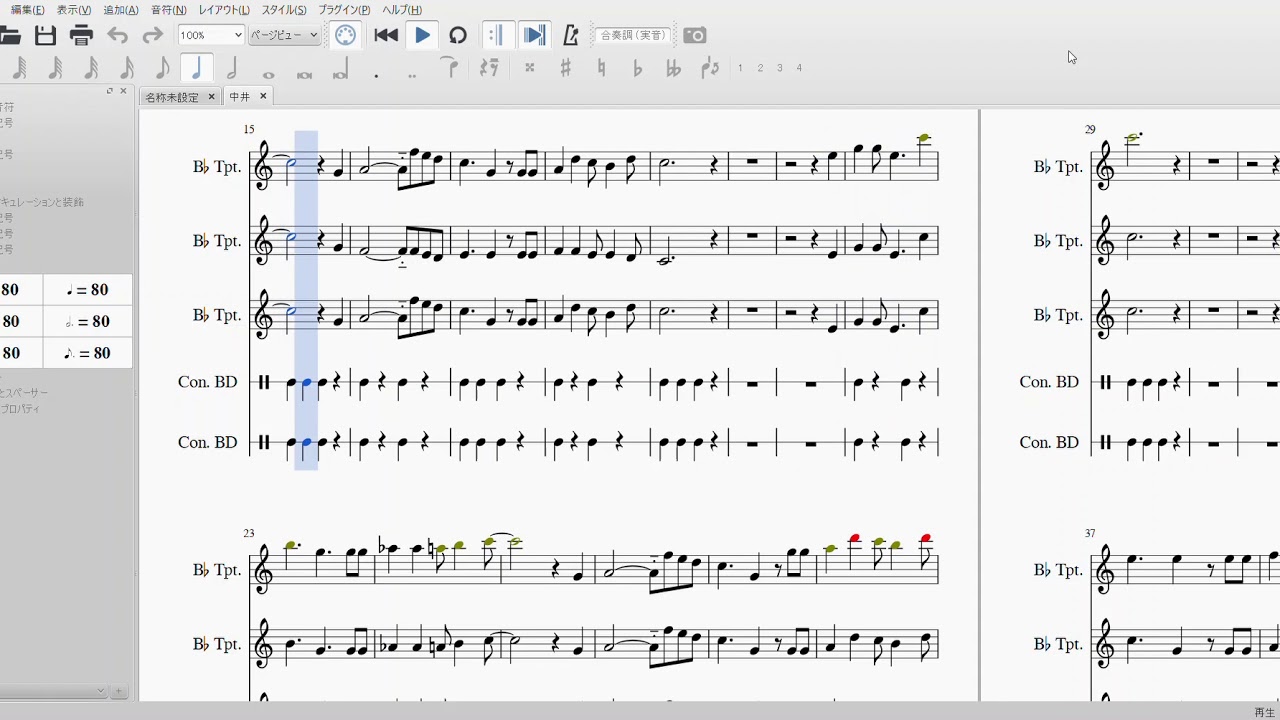Rewind playback to the start
Viewport: 1280px width, 720px height.
click(386, 36)
